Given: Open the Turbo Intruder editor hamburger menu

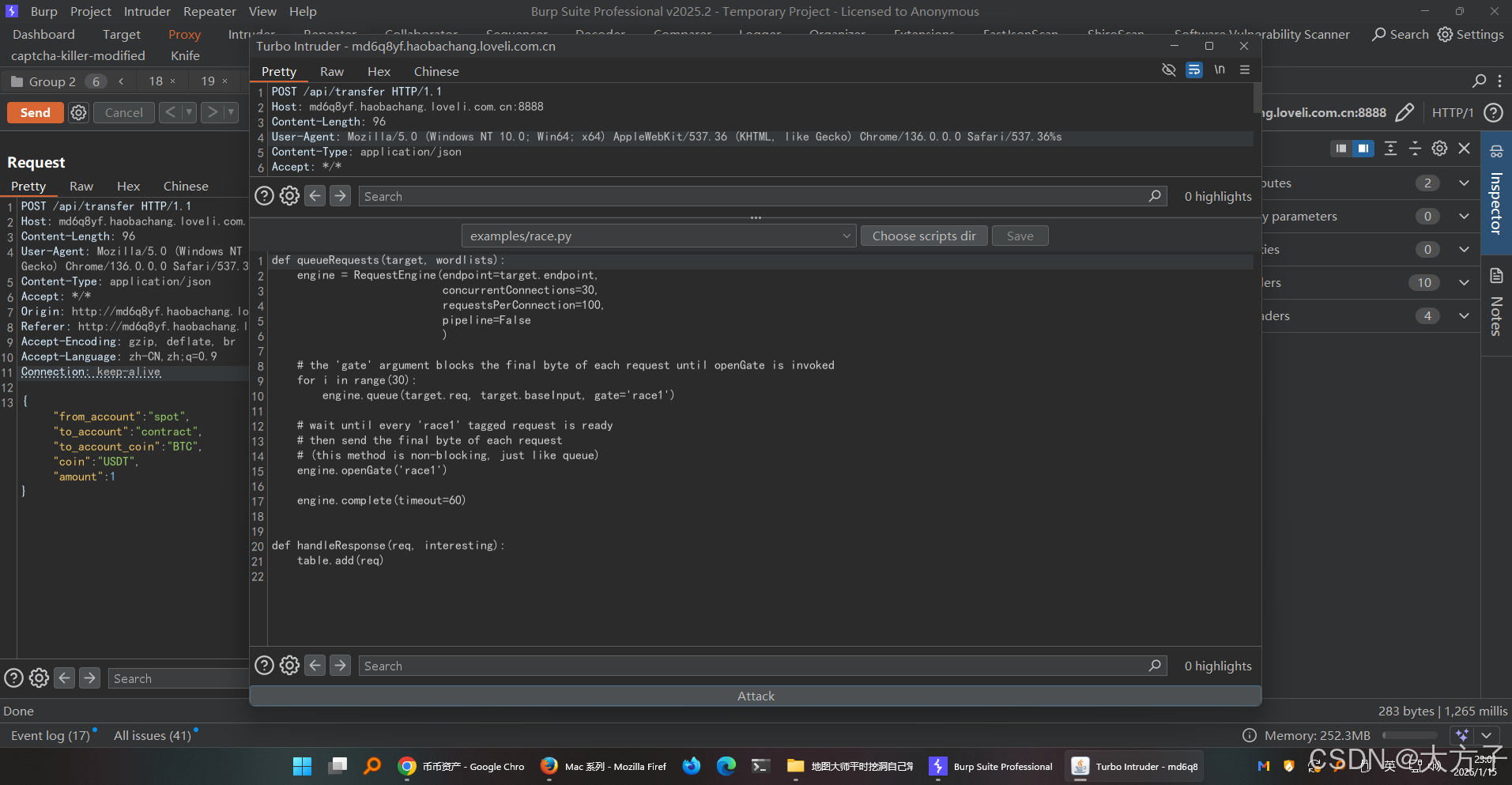Looking at the screenshot, I should point(1245,70).
